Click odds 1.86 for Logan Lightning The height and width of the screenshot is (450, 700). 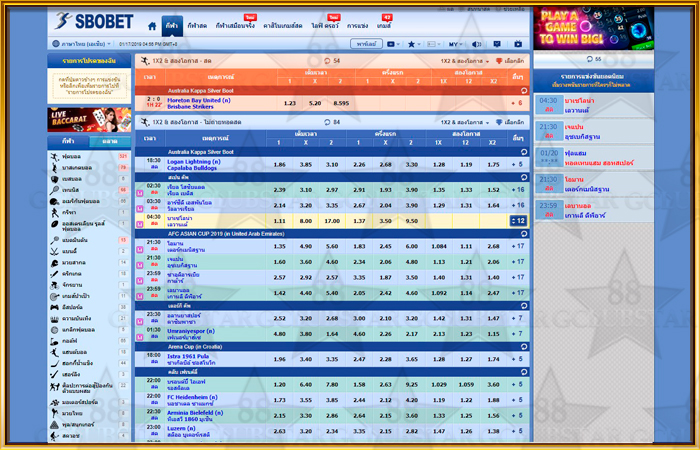(x=279, y=164)
